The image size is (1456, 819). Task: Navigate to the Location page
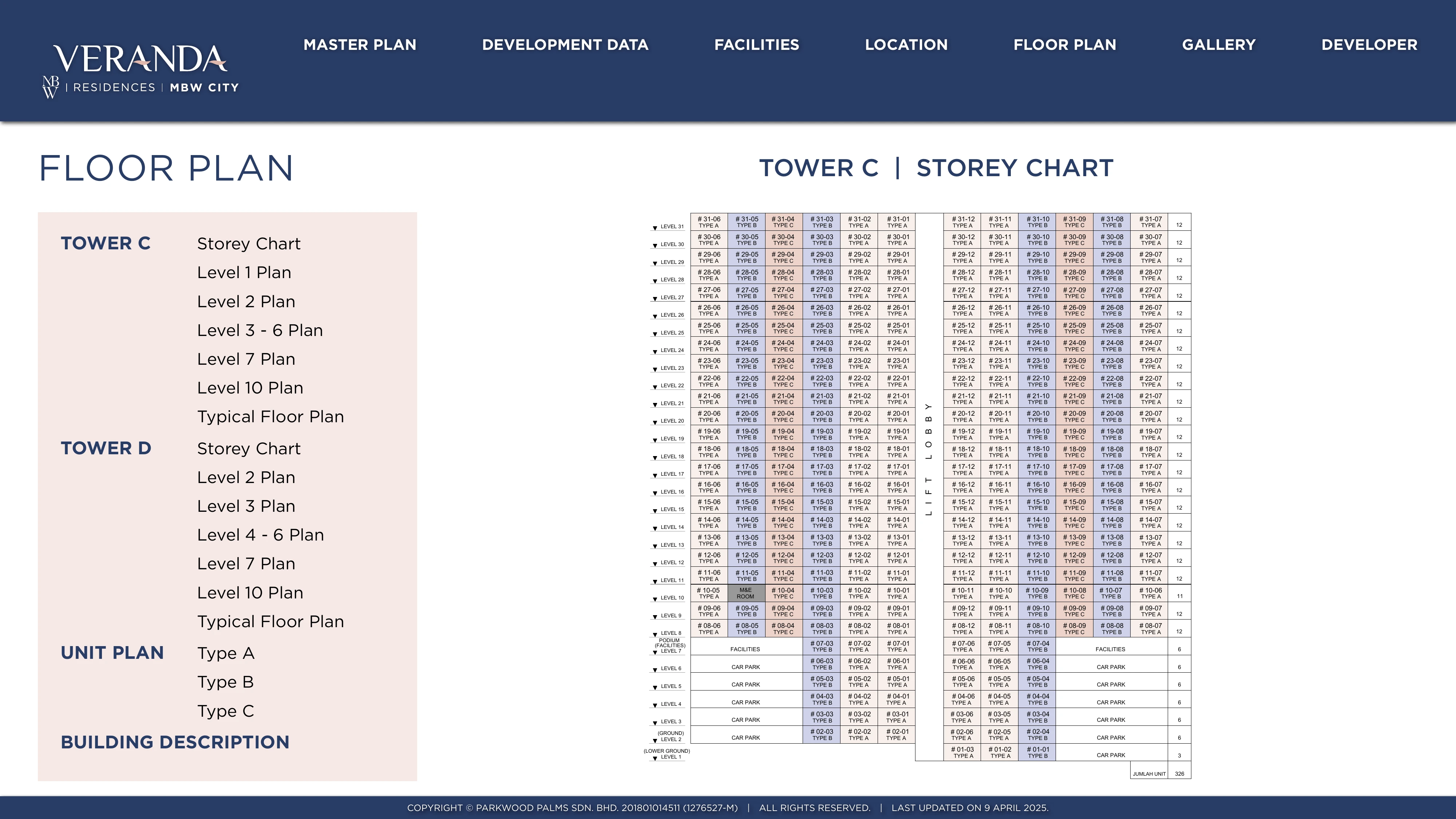(x=906, y=45)
